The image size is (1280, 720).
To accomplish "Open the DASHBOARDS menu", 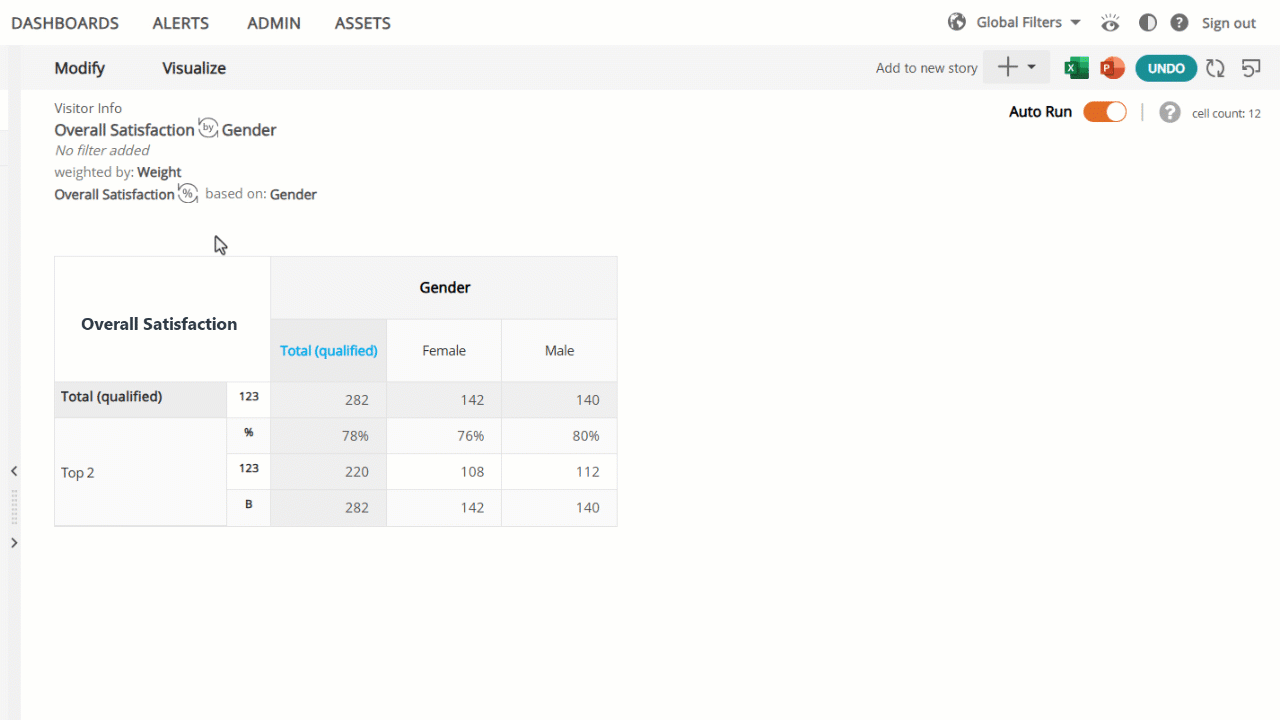I will [x=65, y=23].
